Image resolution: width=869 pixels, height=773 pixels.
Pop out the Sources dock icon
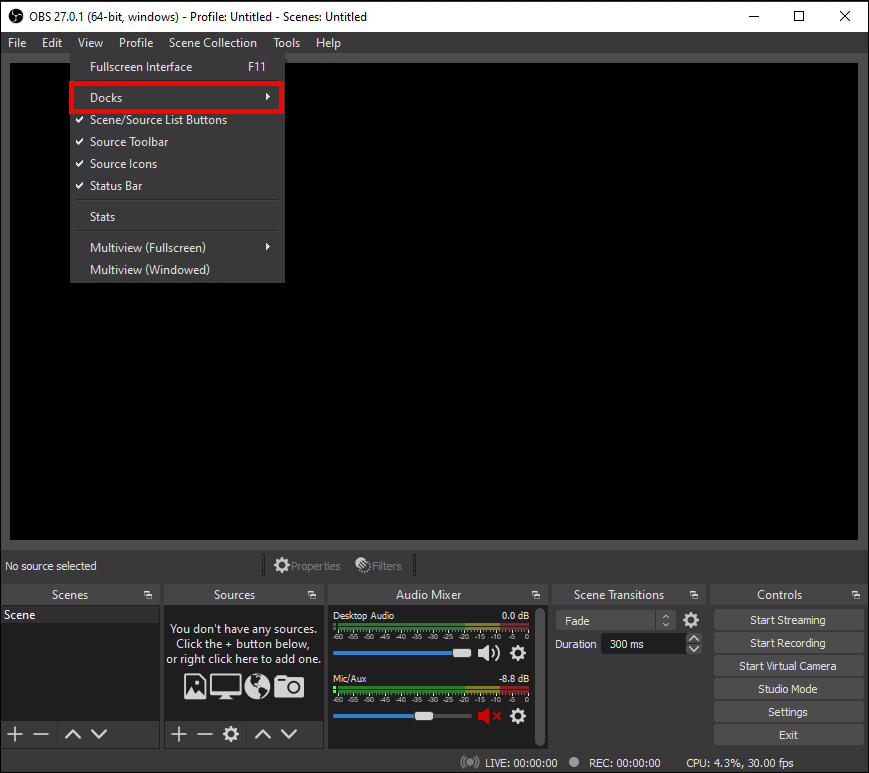click(312, 595)
